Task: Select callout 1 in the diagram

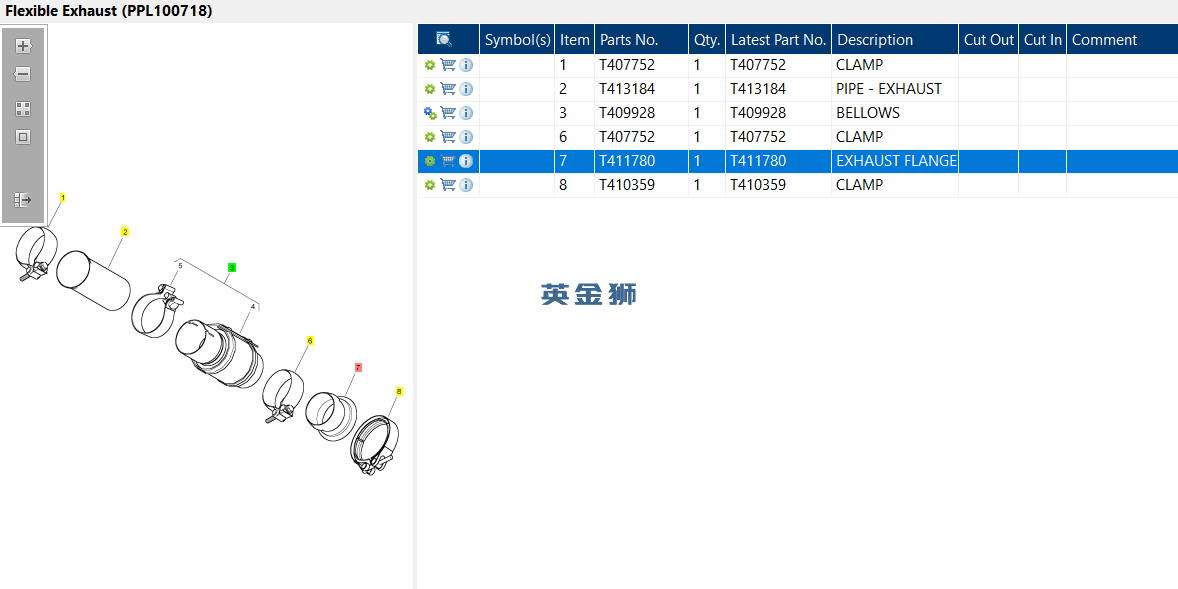Action: pos(63,198)
